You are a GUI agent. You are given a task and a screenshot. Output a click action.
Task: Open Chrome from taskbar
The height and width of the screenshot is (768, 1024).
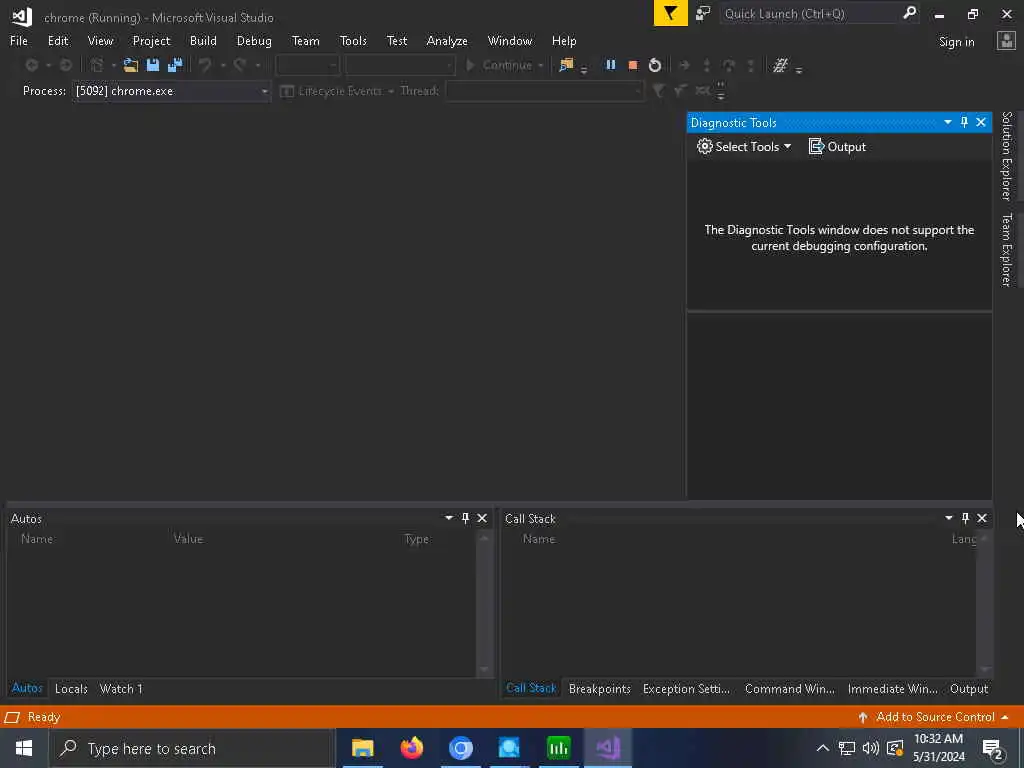(x=460, y=748)
